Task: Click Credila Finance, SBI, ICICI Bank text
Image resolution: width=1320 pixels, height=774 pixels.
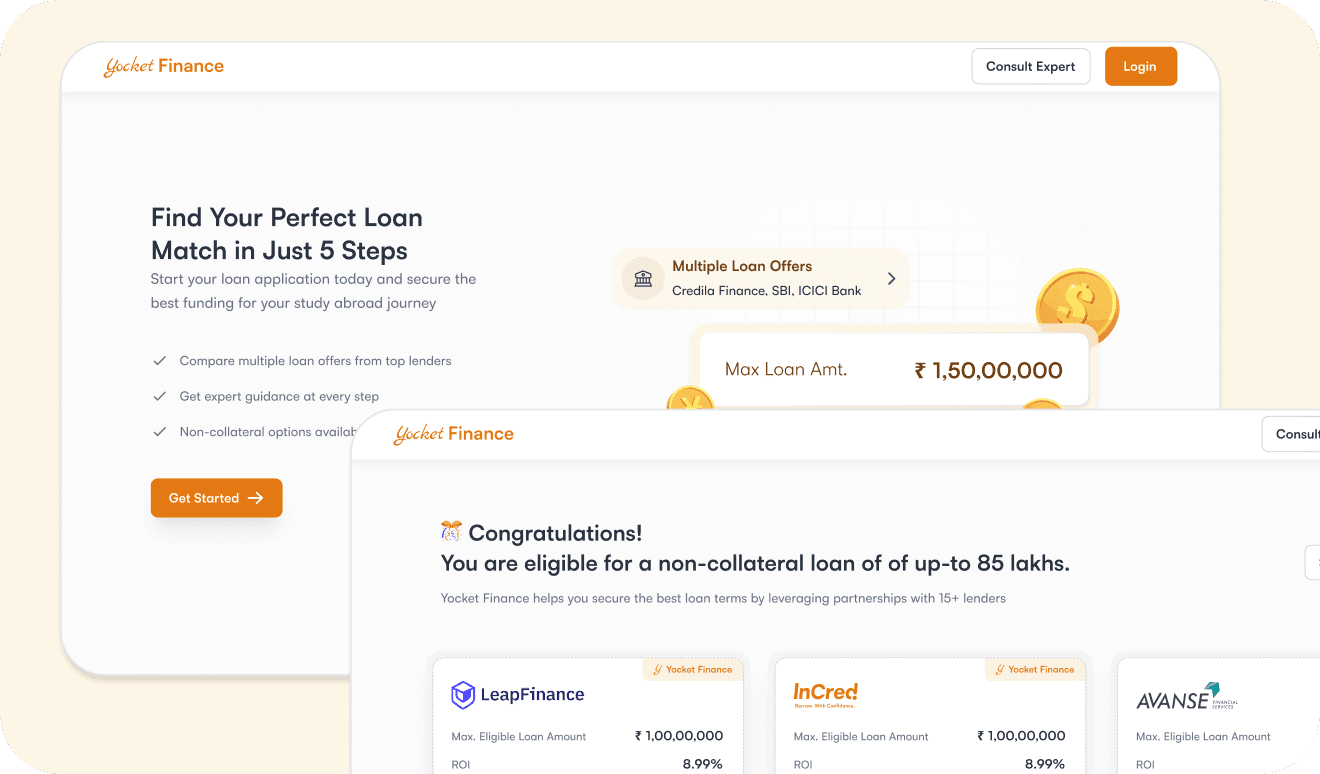Action: 767,290
